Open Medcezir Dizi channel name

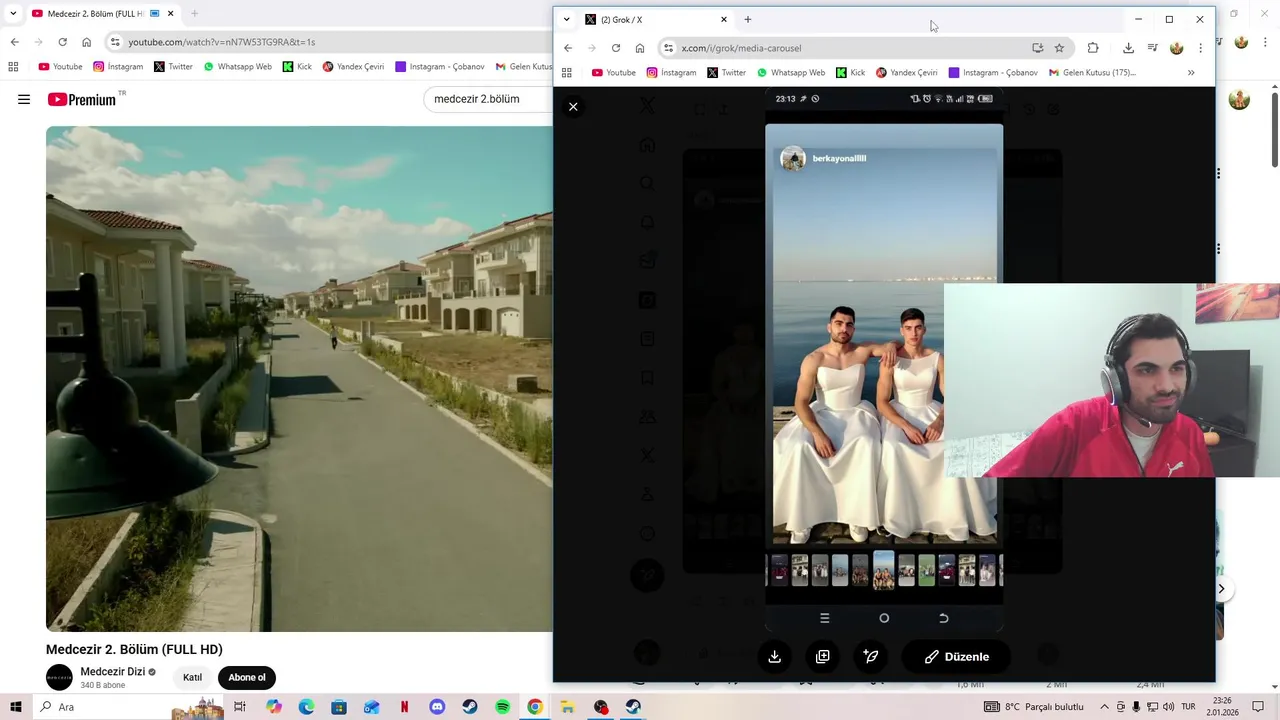pos(113,672)
